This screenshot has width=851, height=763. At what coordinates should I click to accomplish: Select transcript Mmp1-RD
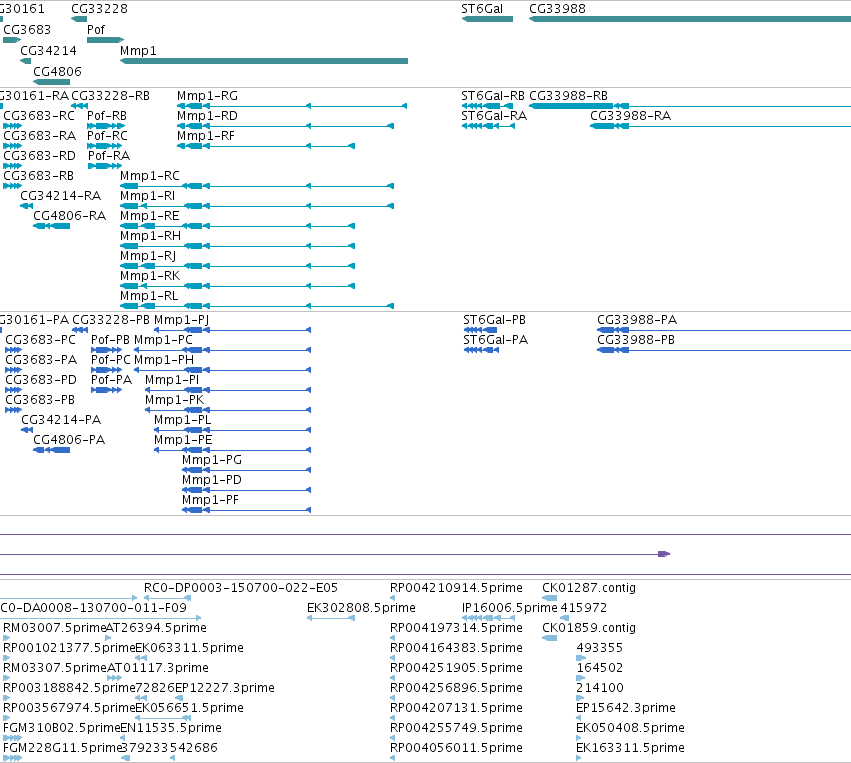(207, 116)
